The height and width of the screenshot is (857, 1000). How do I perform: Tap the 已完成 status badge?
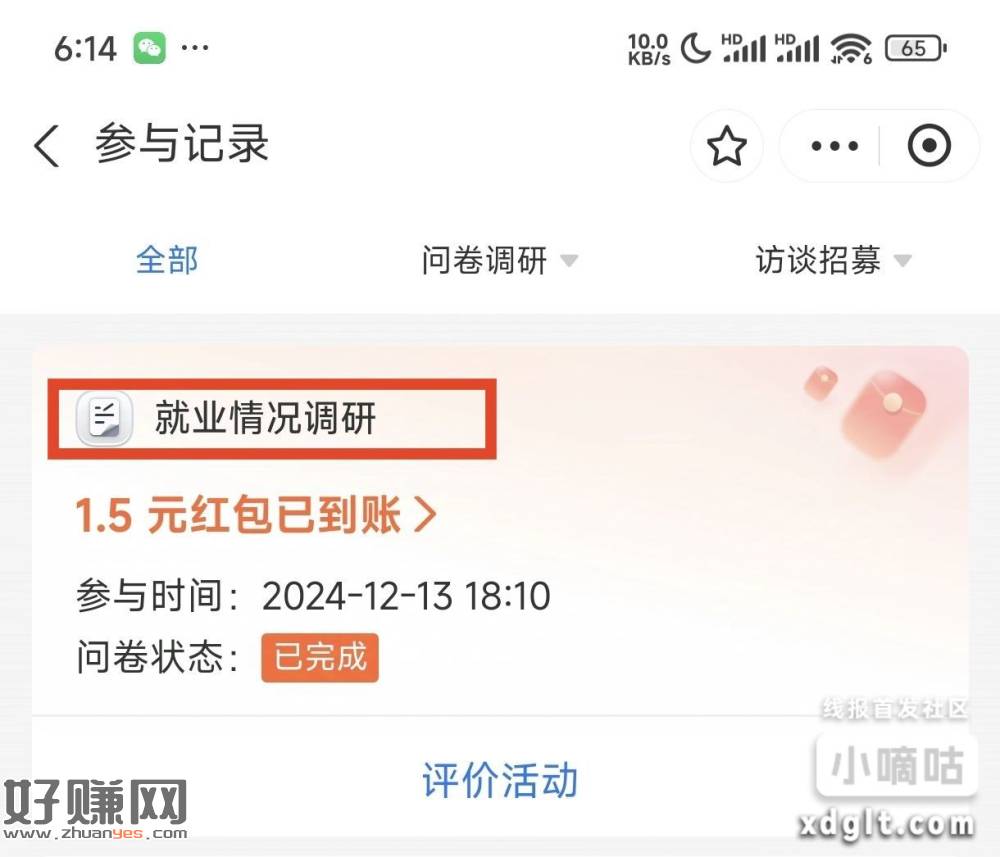click(x=320, y=657)
